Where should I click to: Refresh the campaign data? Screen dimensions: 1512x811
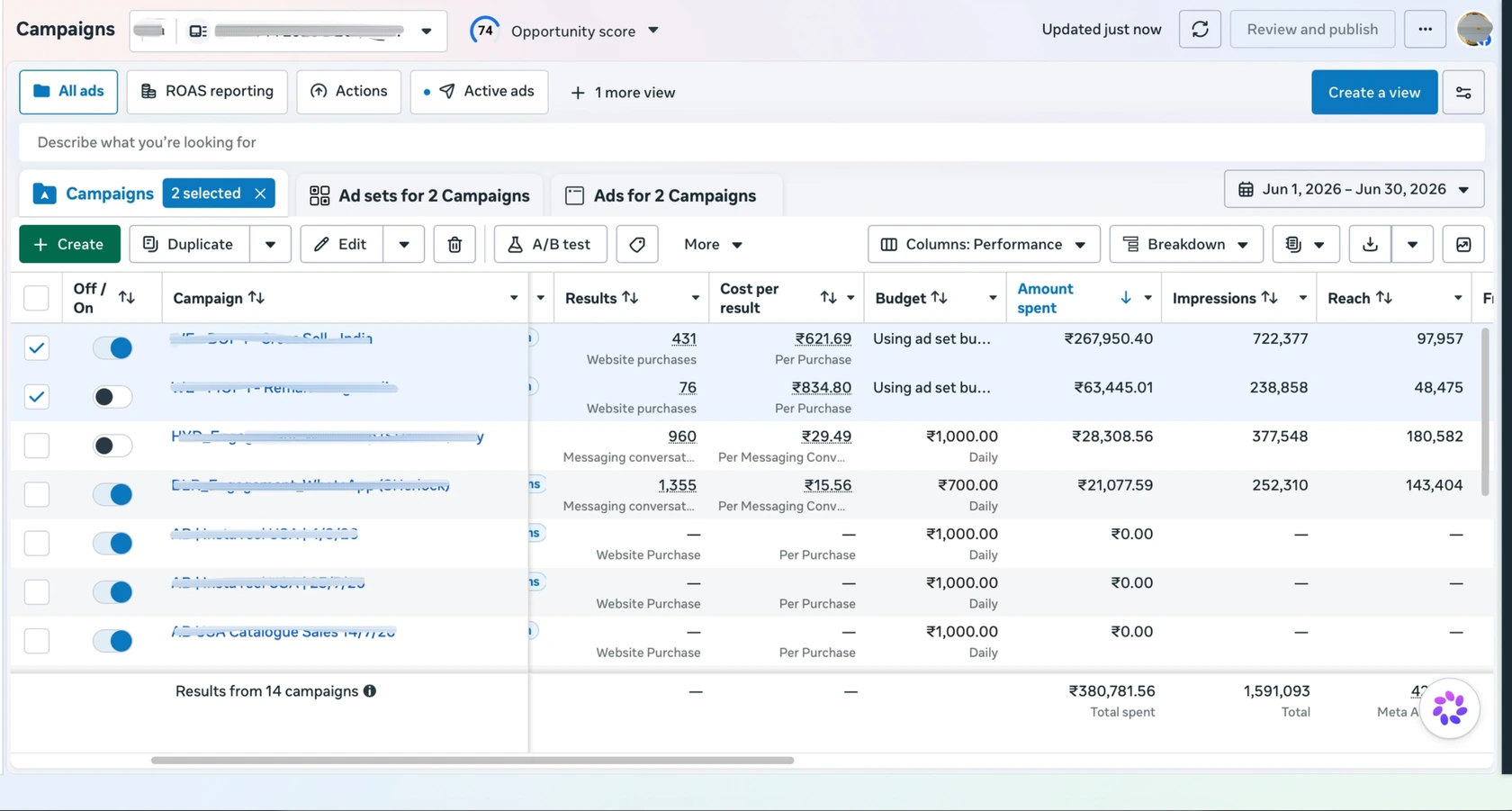click(x=1200, y=30)
